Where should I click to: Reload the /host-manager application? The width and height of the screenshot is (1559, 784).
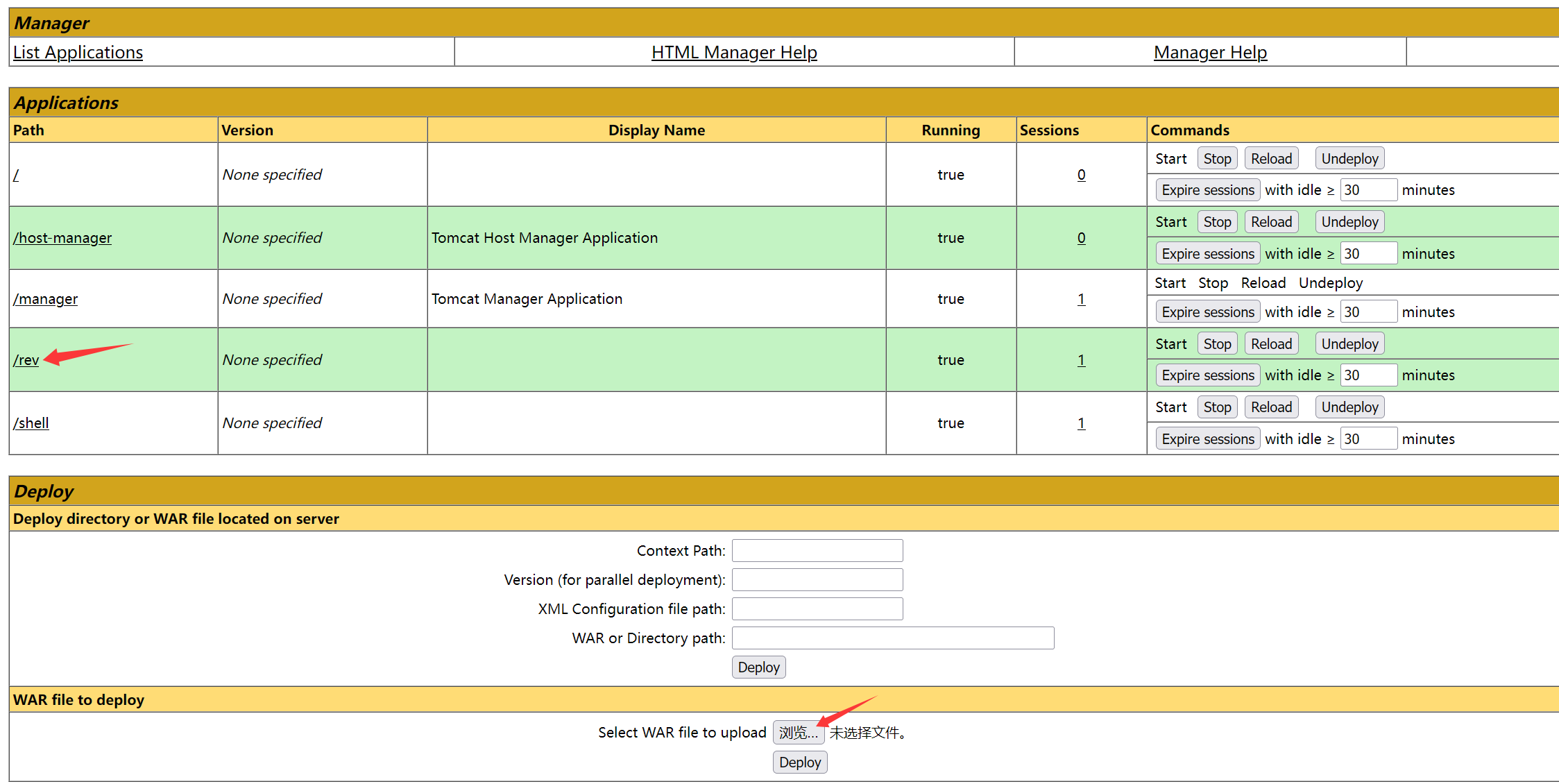coord(1271,222)
